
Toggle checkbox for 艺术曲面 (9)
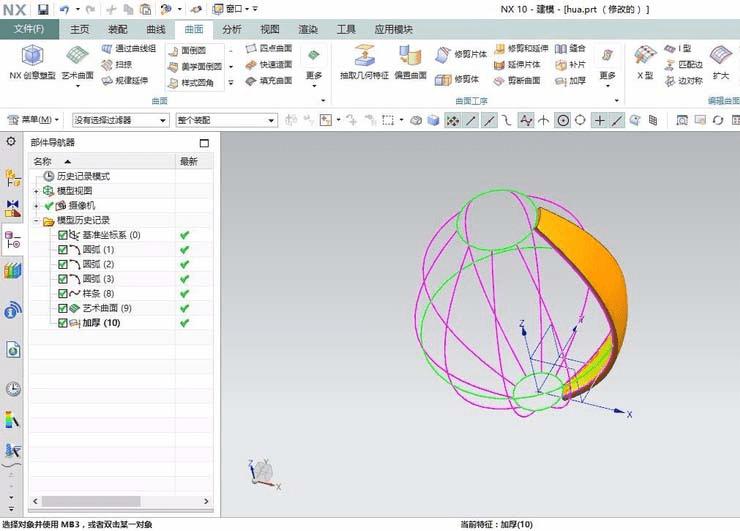[62, 308]
